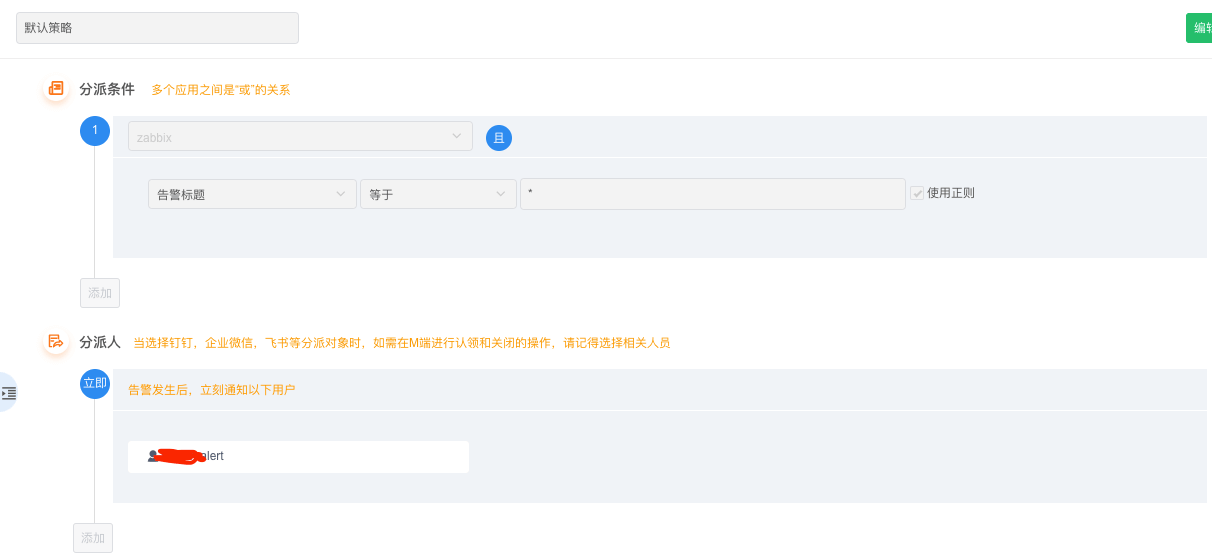This screenshot has width=1212, height=558.
Task: Click 添加 below the assignee section
Action: tap(93, 538)
